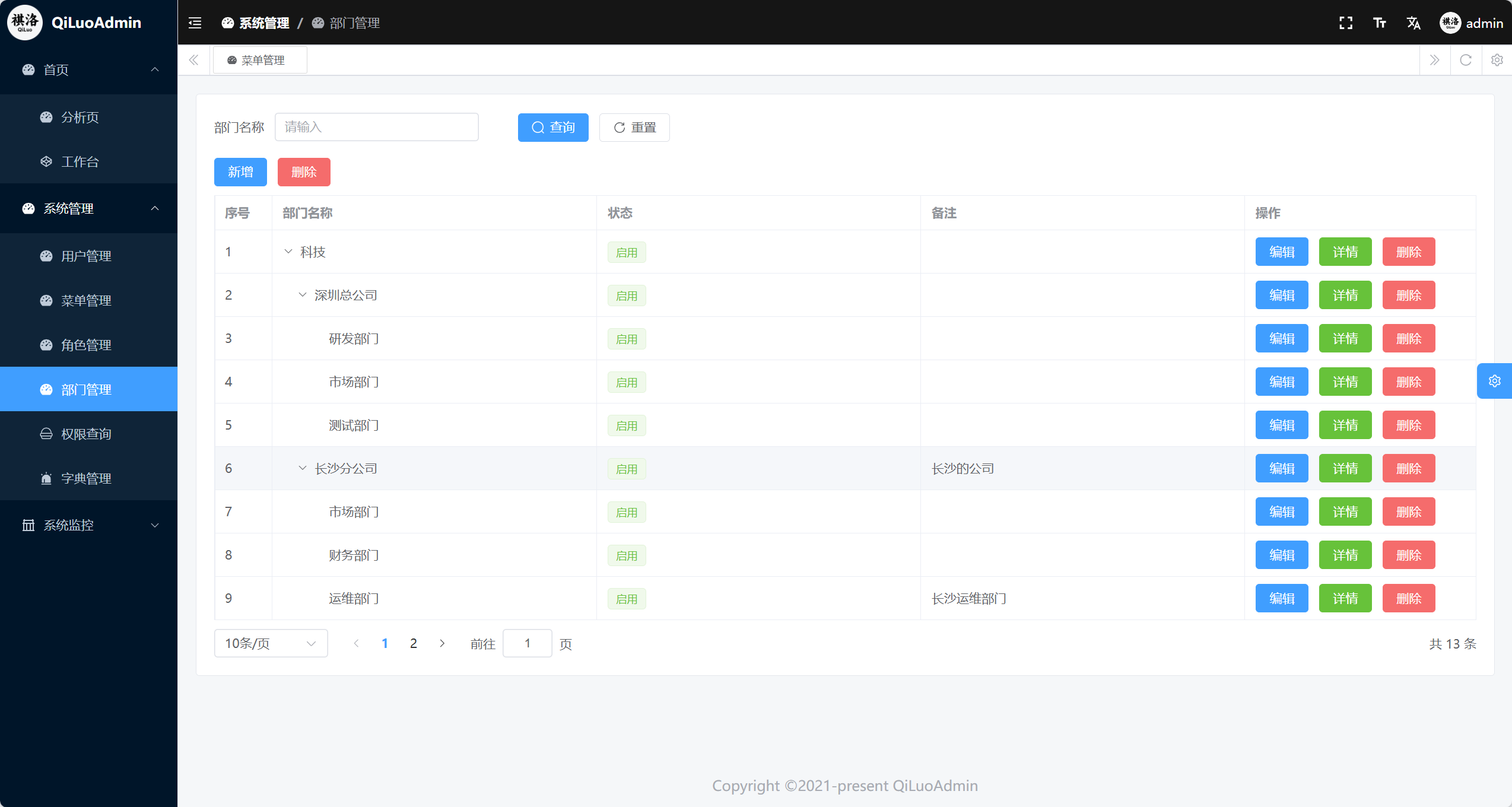Click the 新增 button to add a department

click(x=240, y=171)
